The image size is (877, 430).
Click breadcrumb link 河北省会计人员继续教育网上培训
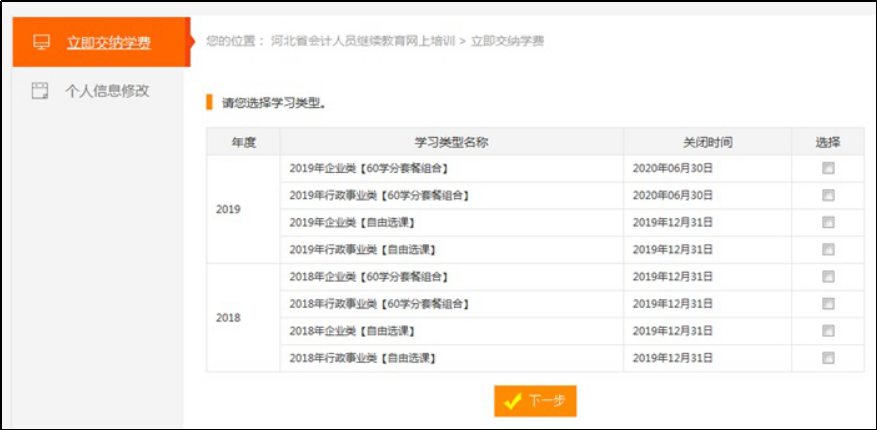(362, 41)
